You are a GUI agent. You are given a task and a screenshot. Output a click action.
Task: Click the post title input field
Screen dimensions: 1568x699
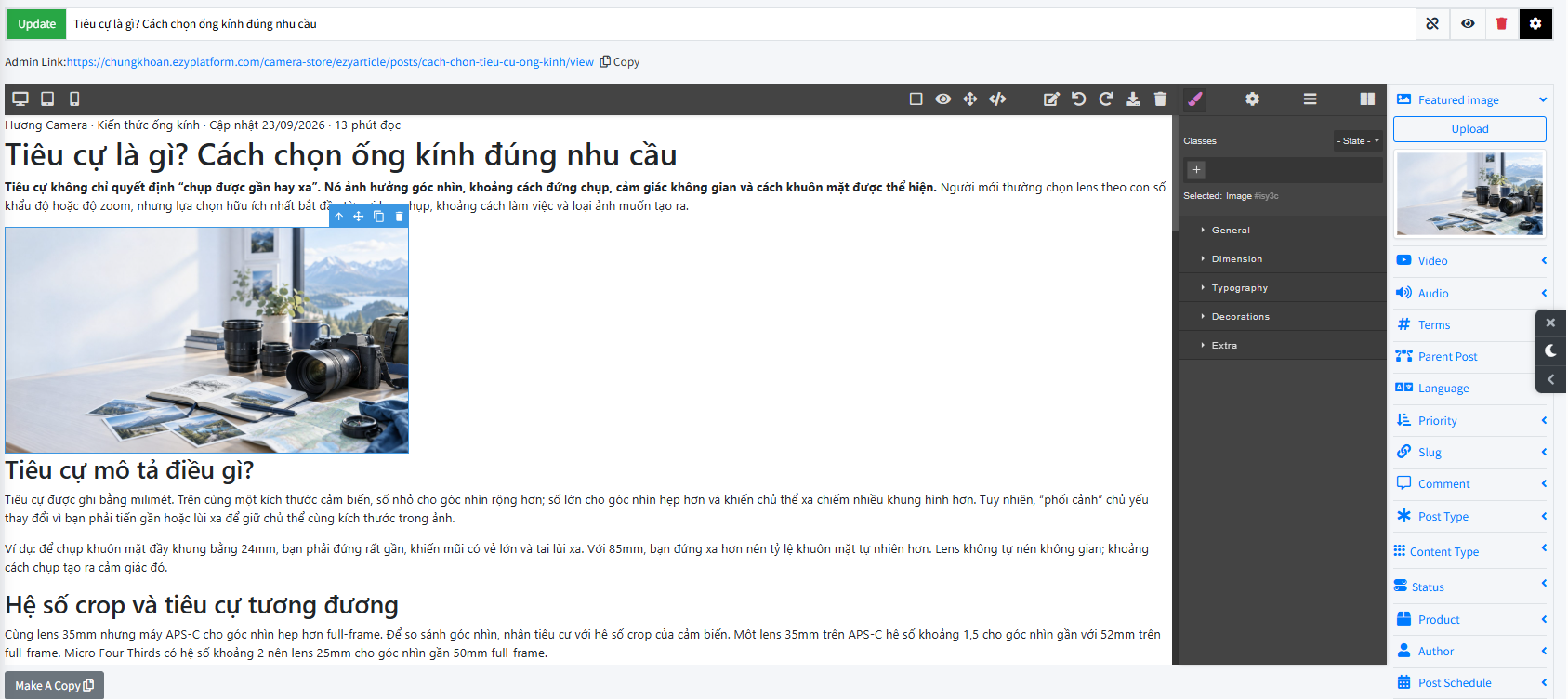[740, 24]
